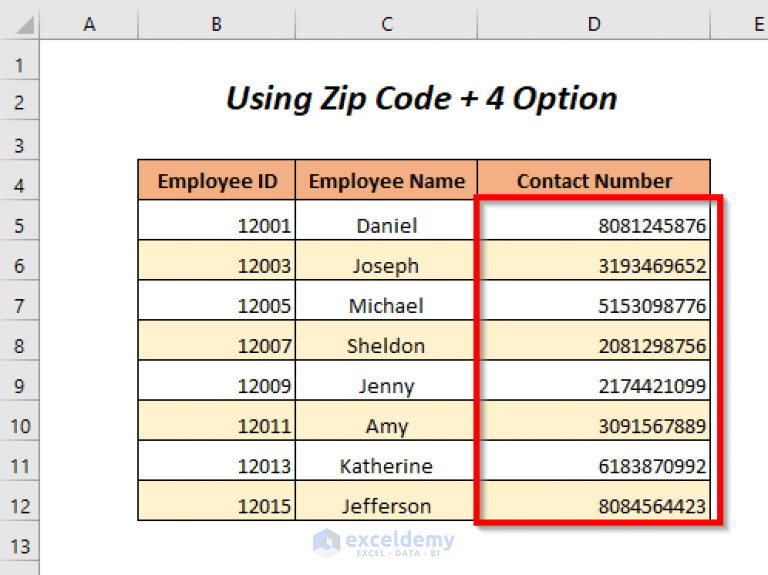Click cell with ID 12013
This screenshot has width=768, height=575.
pos(216,461)
